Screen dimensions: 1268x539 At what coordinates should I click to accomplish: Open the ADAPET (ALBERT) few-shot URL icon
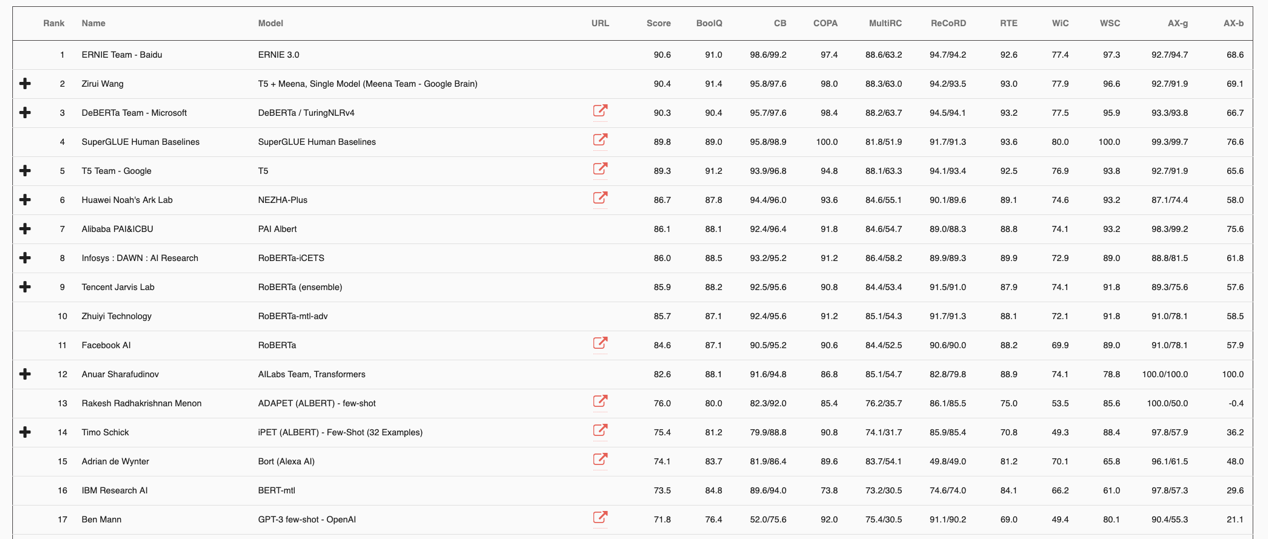click(600, 401)
